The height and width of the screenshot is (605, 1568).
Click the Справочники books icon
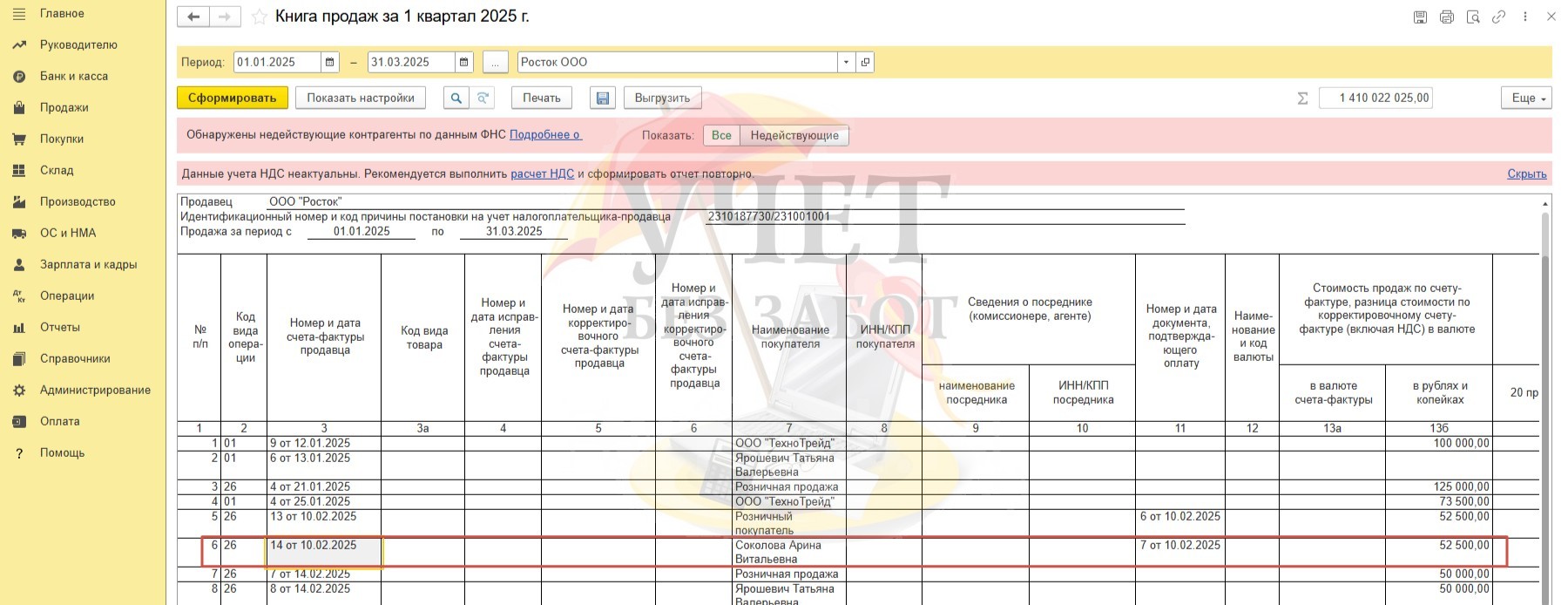coord(19,358)
